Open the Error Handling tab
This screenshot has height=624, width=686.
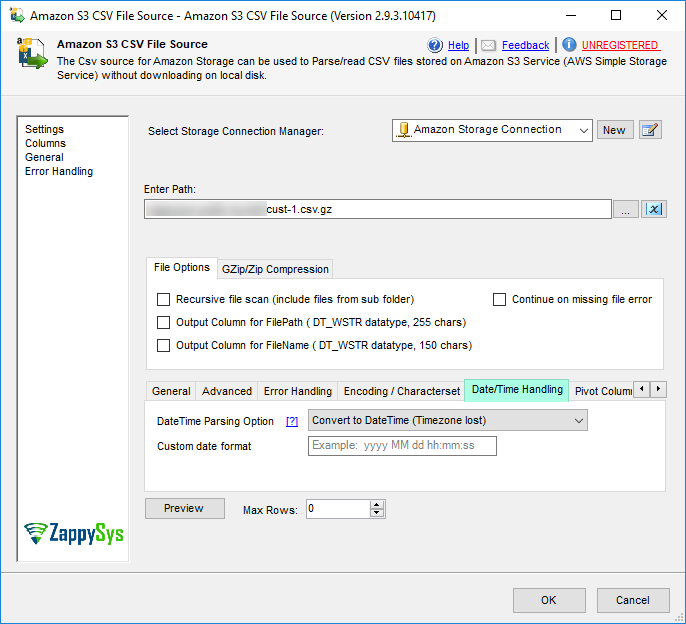[298, 391]
